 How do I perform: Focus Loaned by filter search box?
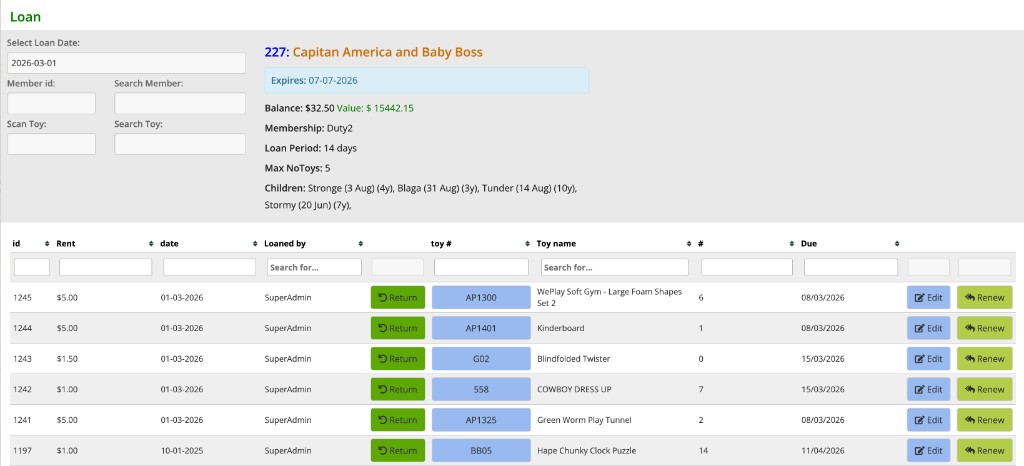click(x=314, y=267)
